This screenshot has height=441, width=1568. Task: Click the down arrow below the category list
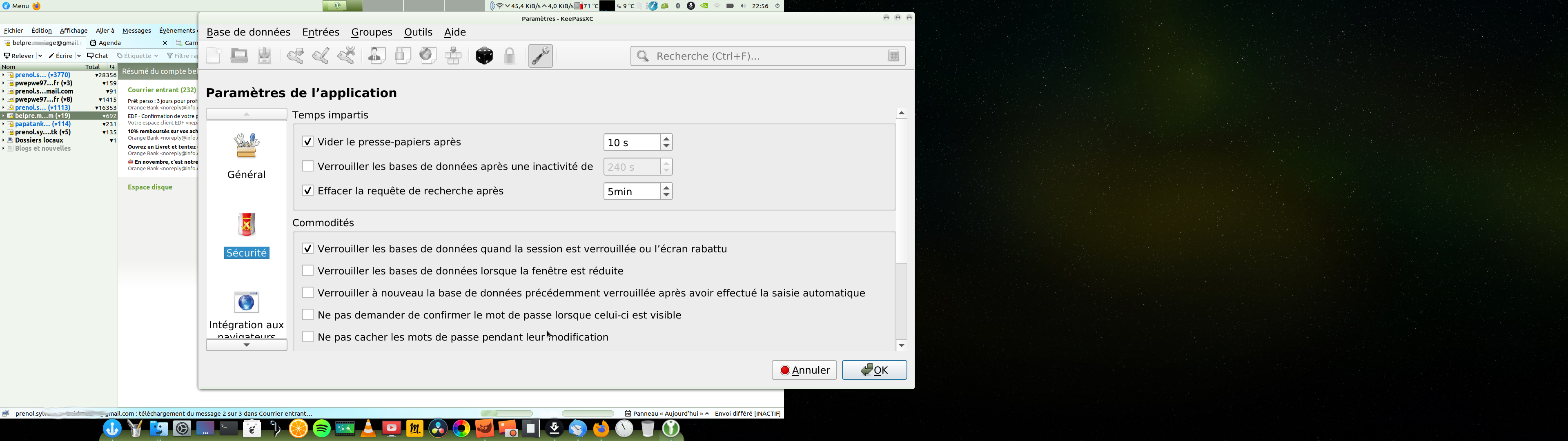246,345
